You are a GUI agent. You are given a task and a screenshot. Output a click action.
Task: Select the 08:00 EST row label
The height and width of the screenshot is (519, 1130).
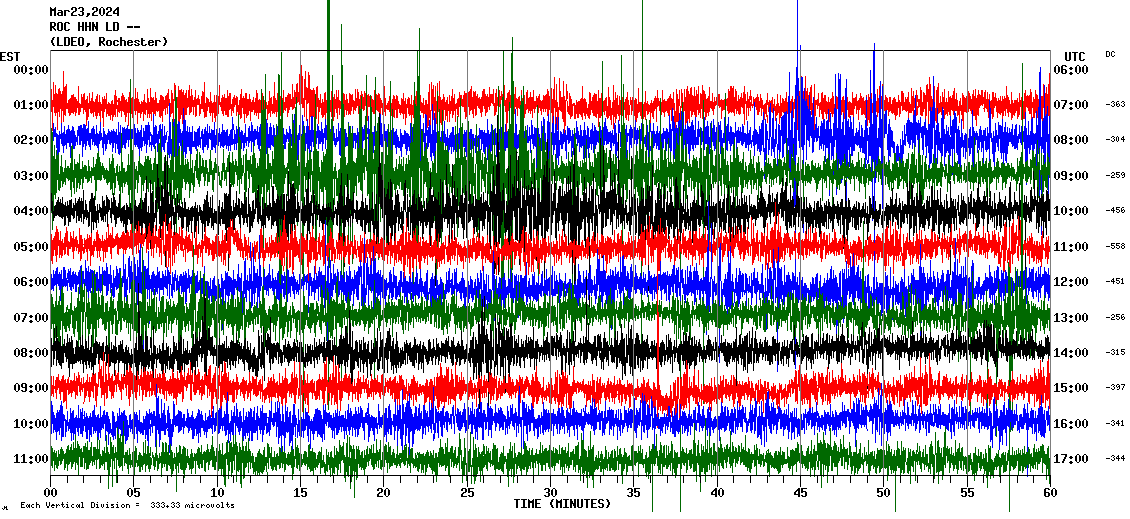(31, 353)
